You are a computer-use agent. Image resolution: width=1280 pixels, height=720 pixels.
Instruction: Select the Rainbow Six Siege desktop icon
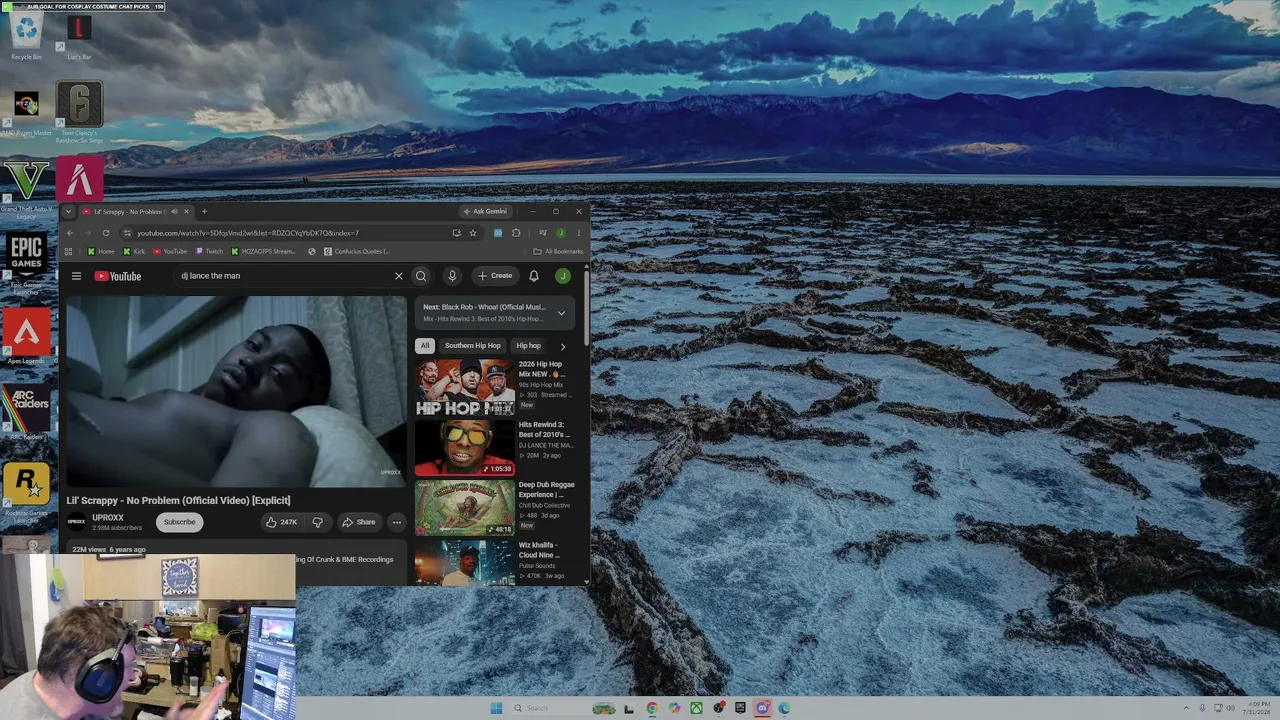(x=79, y=113)
